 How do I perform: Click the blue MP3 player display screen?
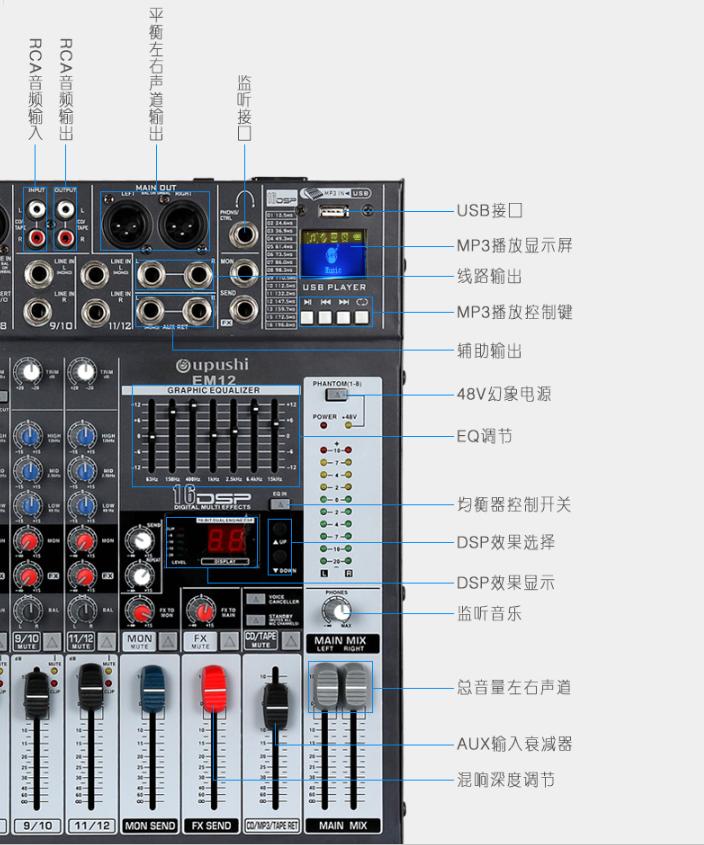tap(333, 254)
